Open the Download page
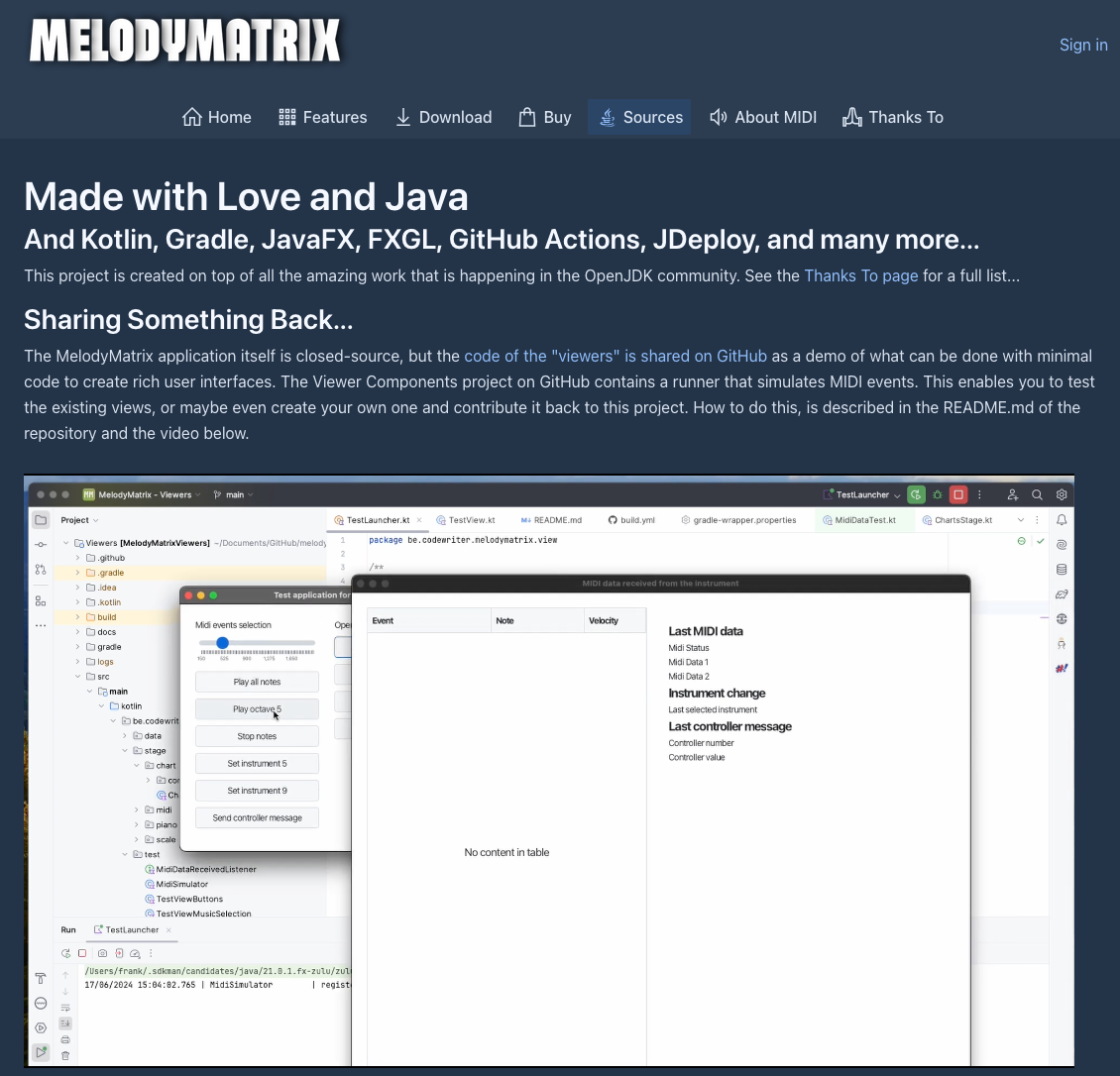The image size is (1120, 1076). pos(444,117)
